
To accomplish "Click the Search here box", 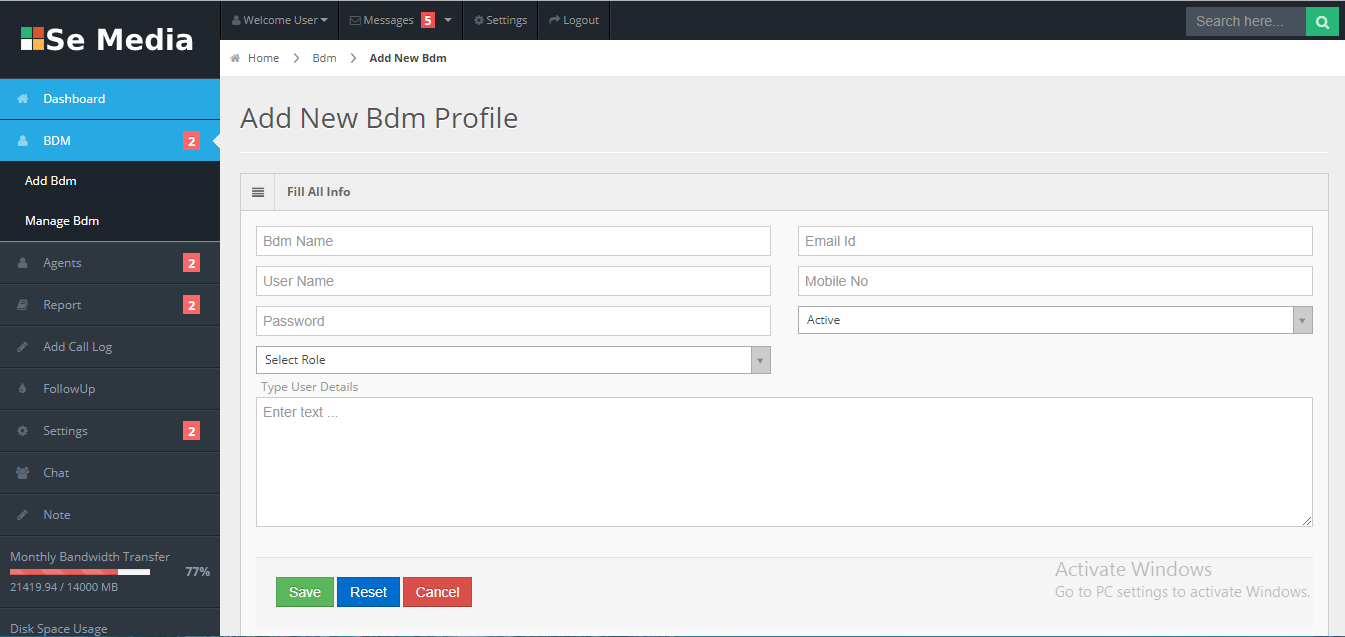I will point(1246,21).
